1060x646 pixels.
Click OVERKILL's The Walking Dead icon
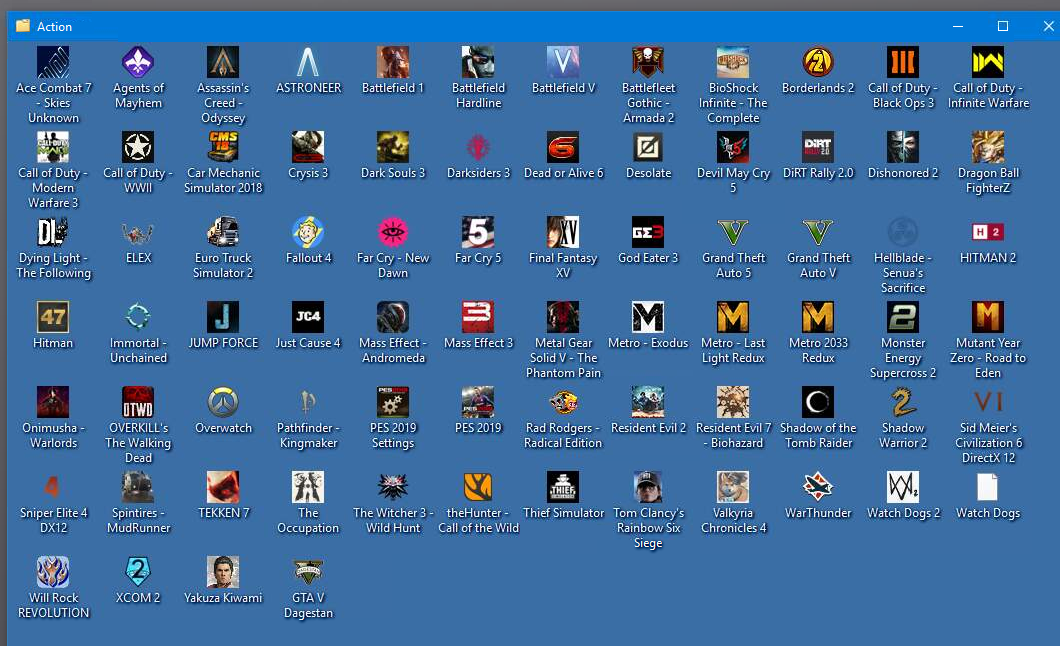click(x=138, y=403)
